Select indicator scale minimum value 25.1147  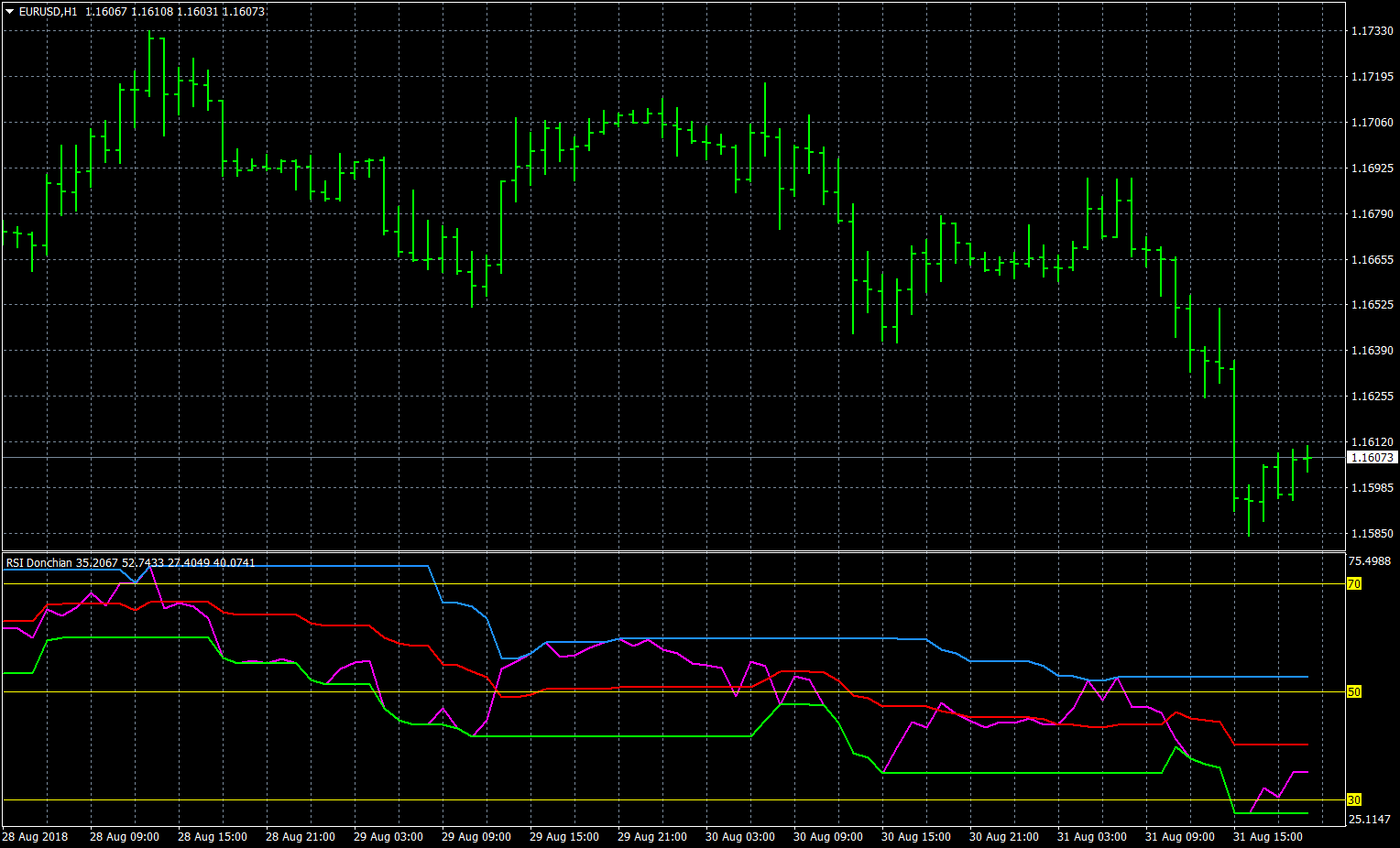pyautogui.click(x=1371, y=820)
